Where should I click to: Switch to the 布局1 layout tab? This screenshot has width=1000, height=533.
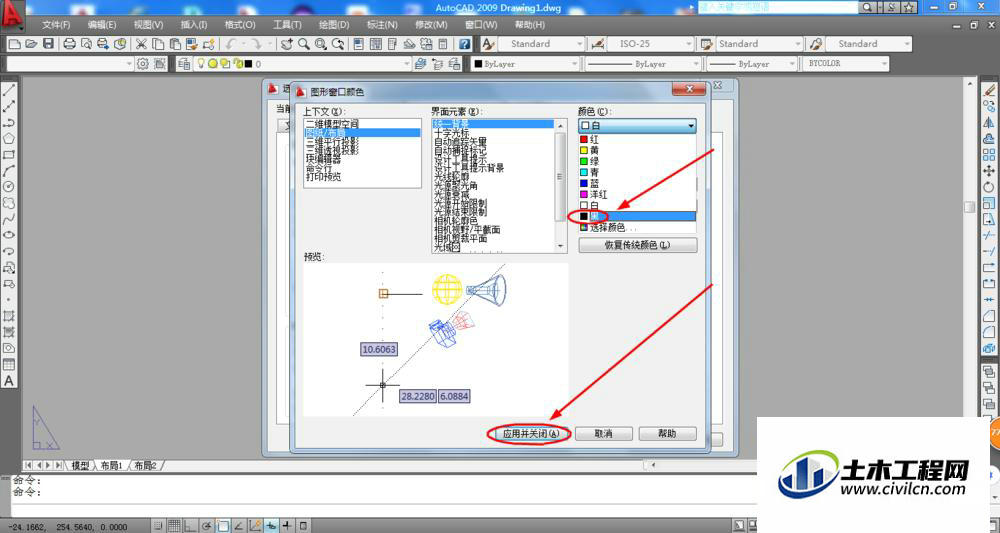coord(112,466)
